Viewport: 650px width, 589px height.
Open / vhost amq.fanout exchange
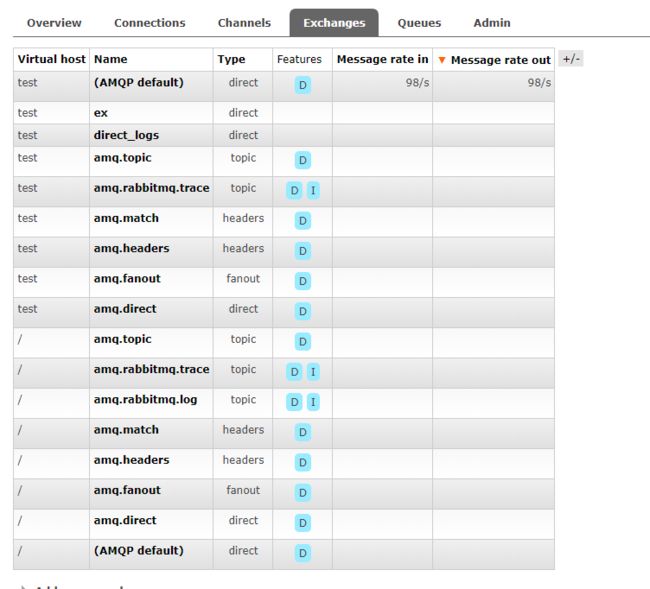[x=127, y=490]
